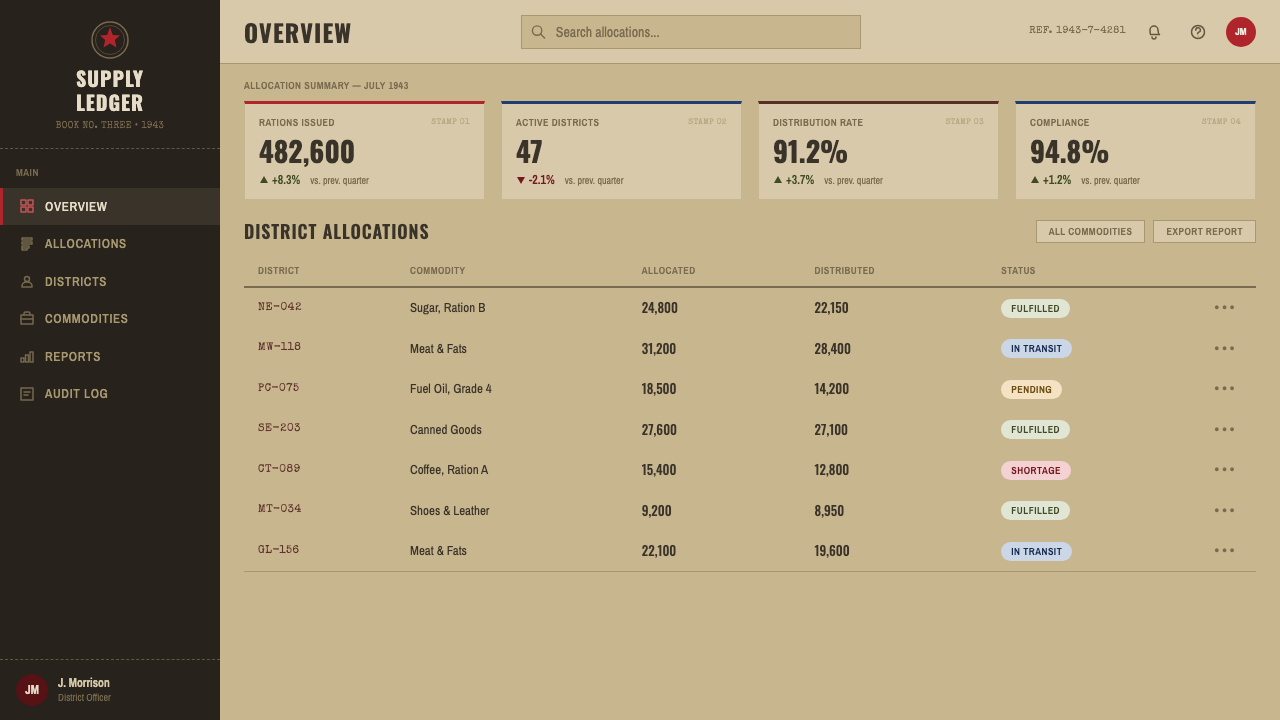Image resolution: width=1280 pixels, height=720 pixels.
Task: Click distributed value 12,800
Action: pyautogui.click(x=832, y=470)
